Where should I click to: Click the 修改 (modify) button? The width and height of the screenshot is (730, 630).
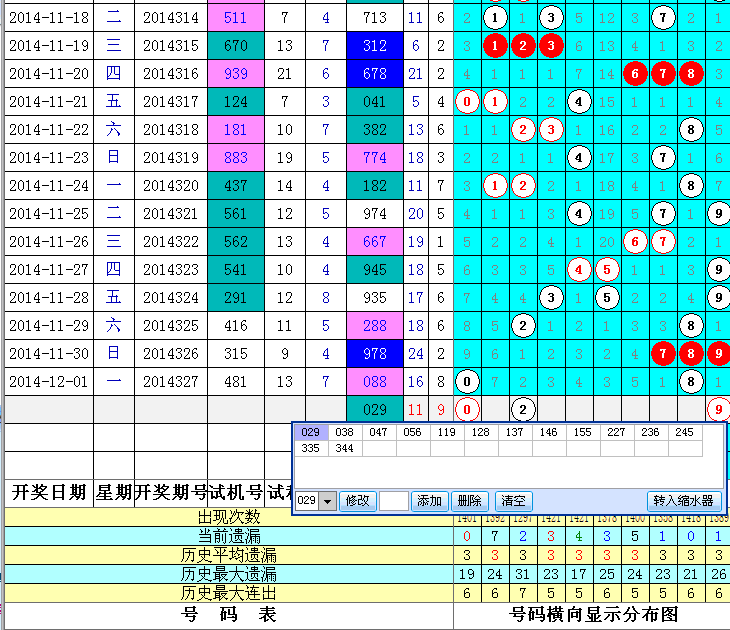(x=357, y=501)
